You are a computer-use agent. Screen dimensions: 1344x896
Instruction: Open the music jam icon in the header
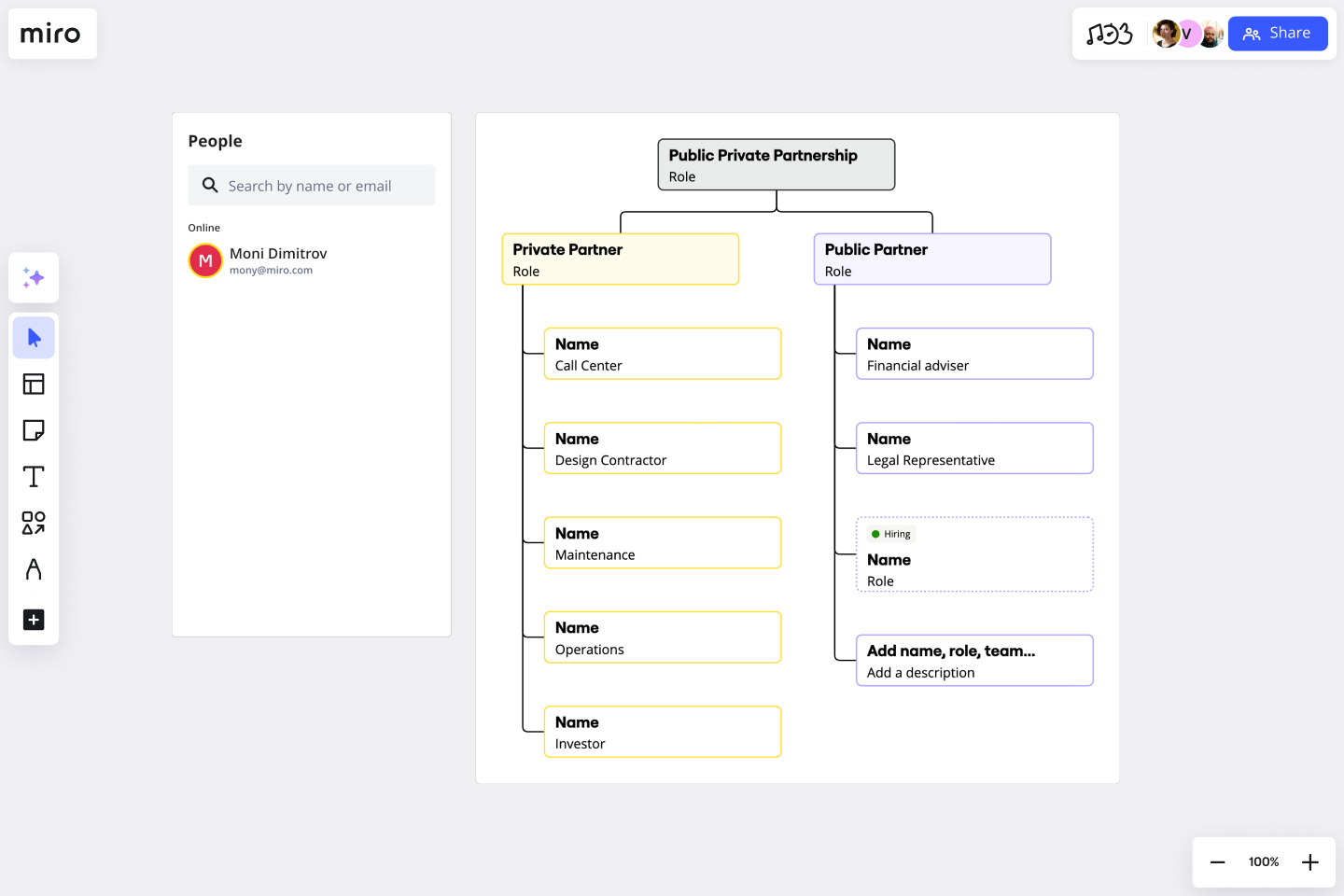pyautogui.click(x=1109, y=33)
